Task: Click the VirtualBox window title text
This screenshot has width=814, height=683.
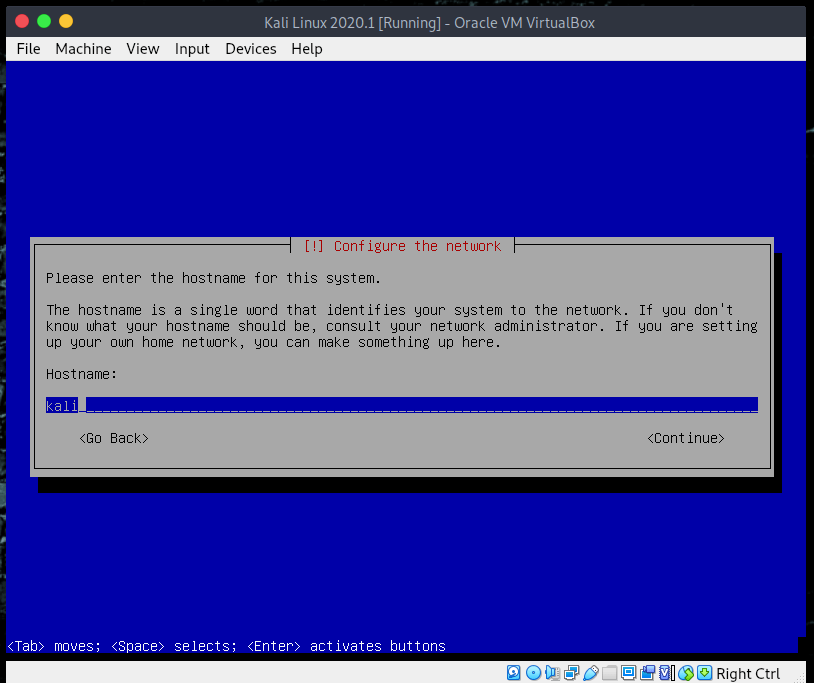Action: [x=429, y=23]
